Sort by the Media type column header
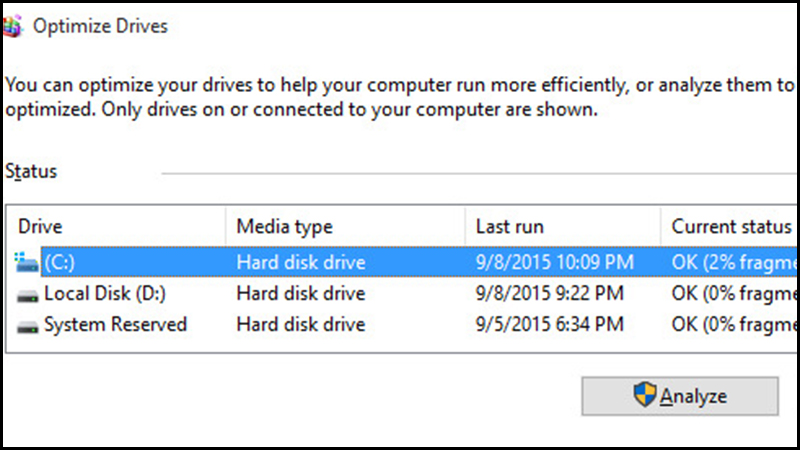800x450 pixels. (x=345, y=226)
